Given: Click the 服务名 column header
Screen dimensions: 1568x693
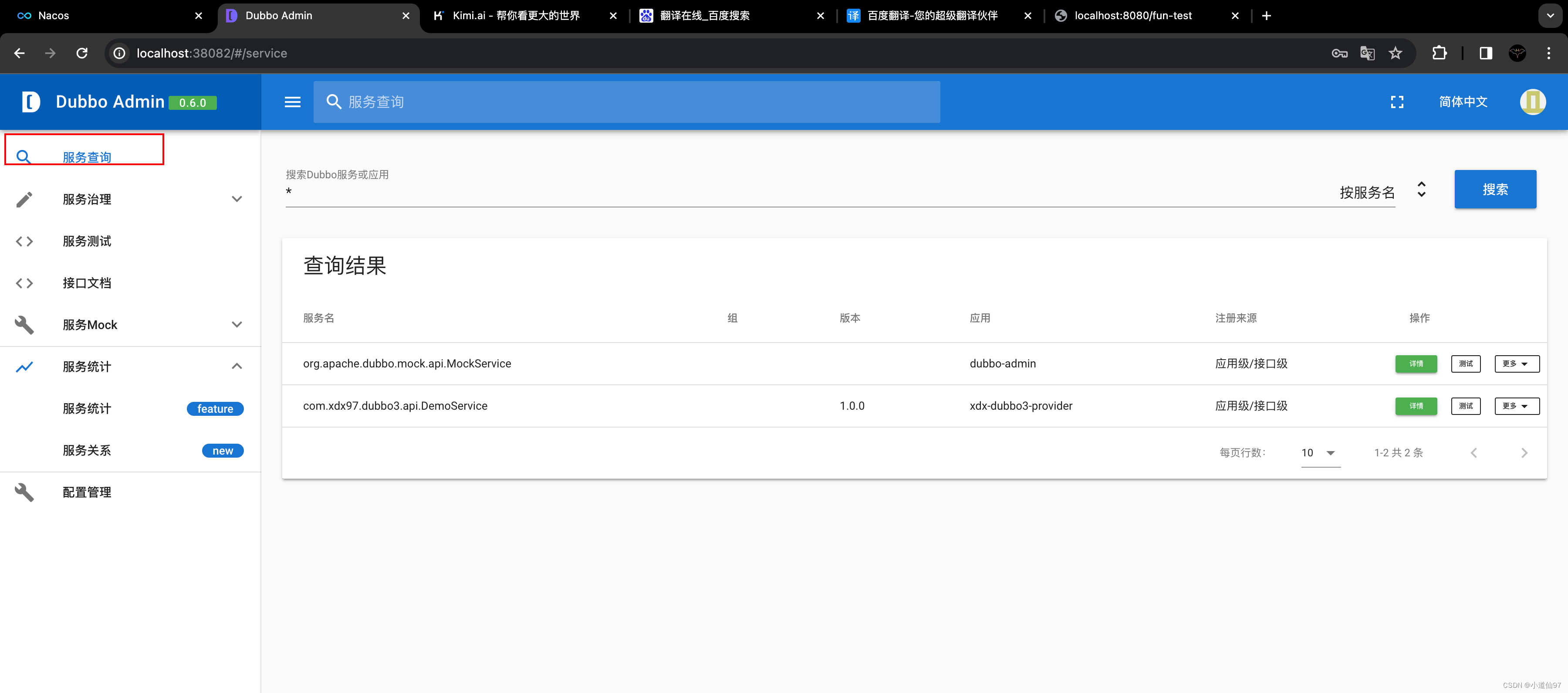Looking at the screenshot, I should click(x=318, y=318).
